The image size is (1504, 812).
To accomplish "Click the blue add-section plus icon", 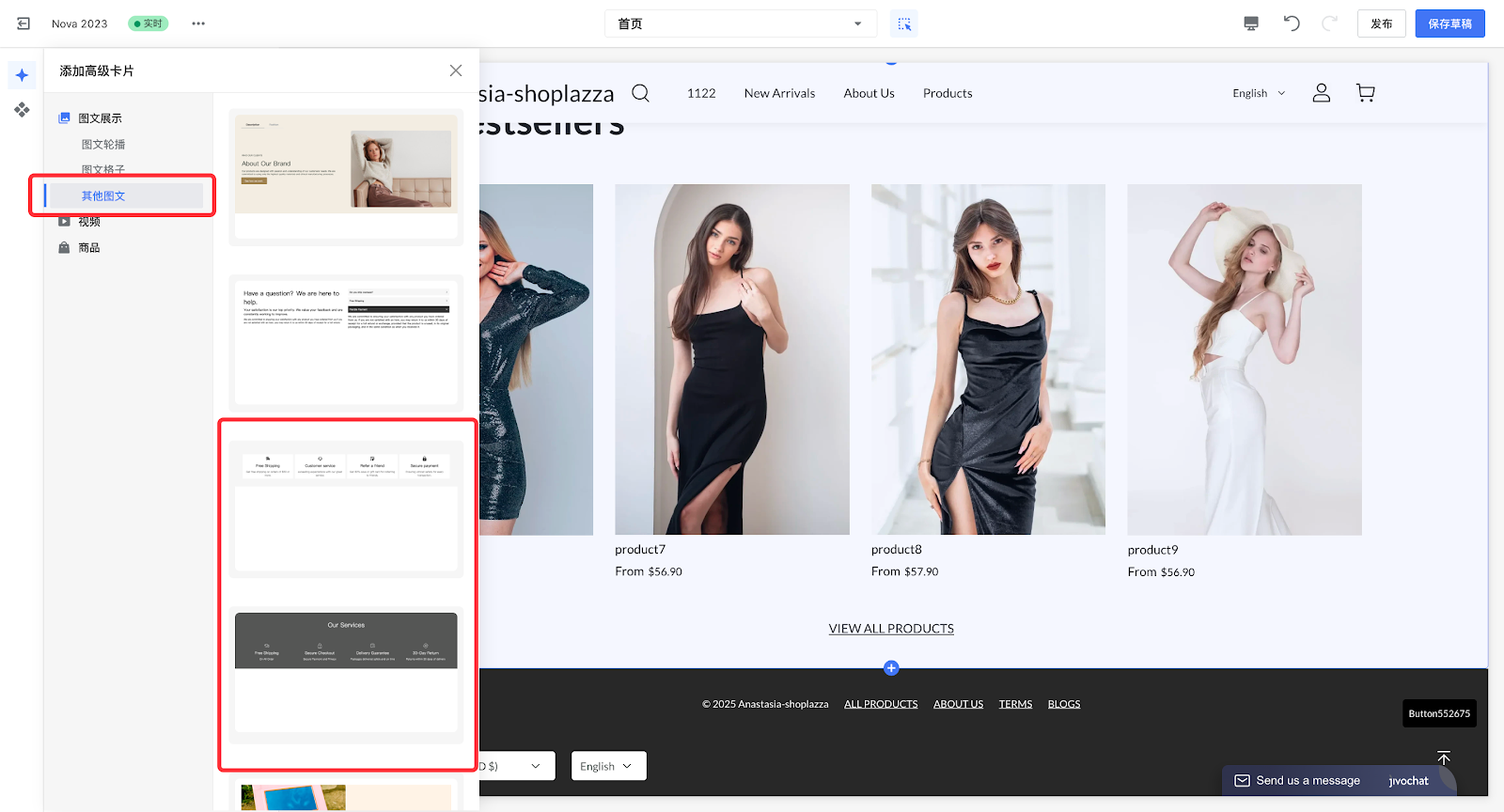I will click(x=891, y=668).
